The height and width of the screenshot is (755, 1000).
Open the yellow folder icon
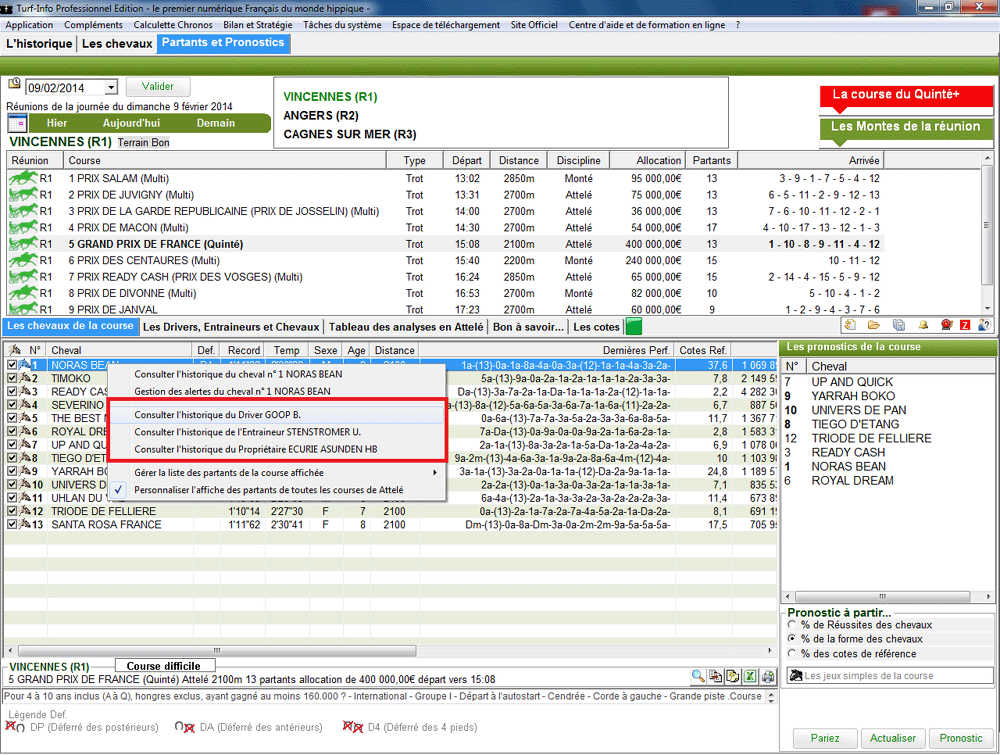click(873, 325)
